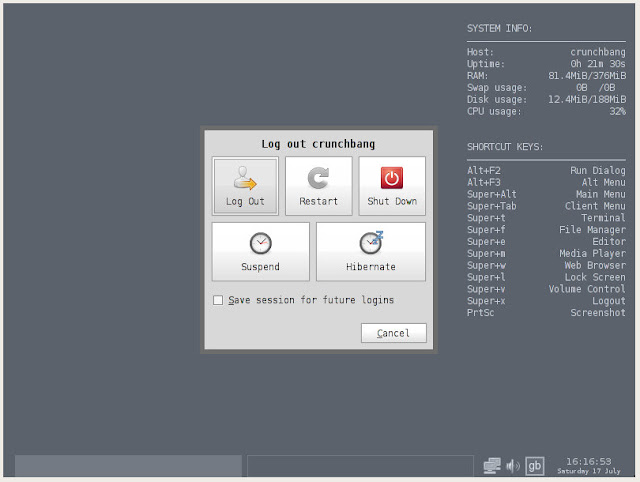Open the gb keyboard layout indicator
Image resolution: width=640 pixels, height=482 pixels.
[x=534, y=466]
